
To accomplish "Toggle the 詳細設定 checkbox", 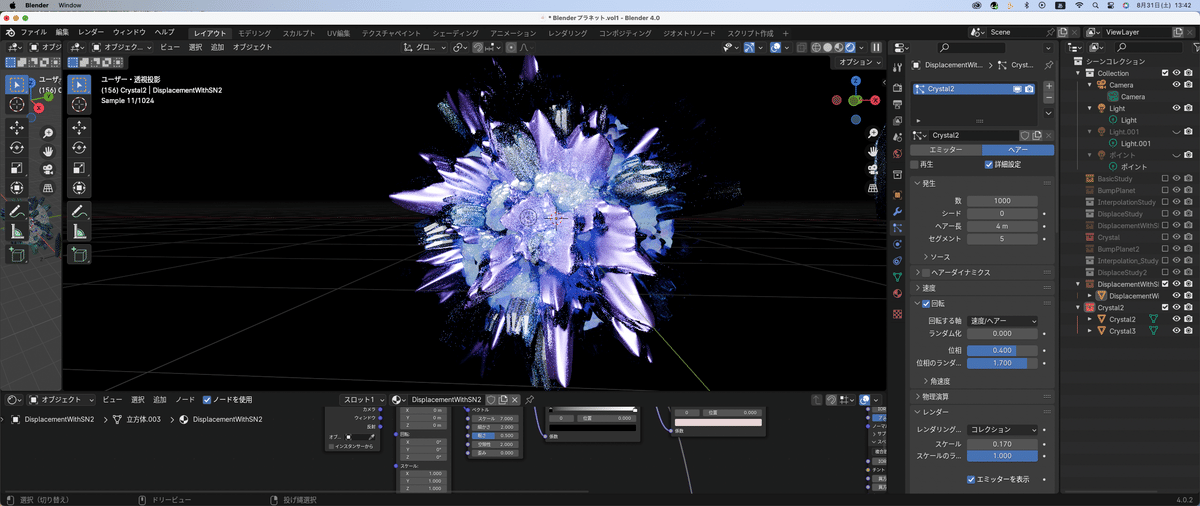I will tap(989, 164).
